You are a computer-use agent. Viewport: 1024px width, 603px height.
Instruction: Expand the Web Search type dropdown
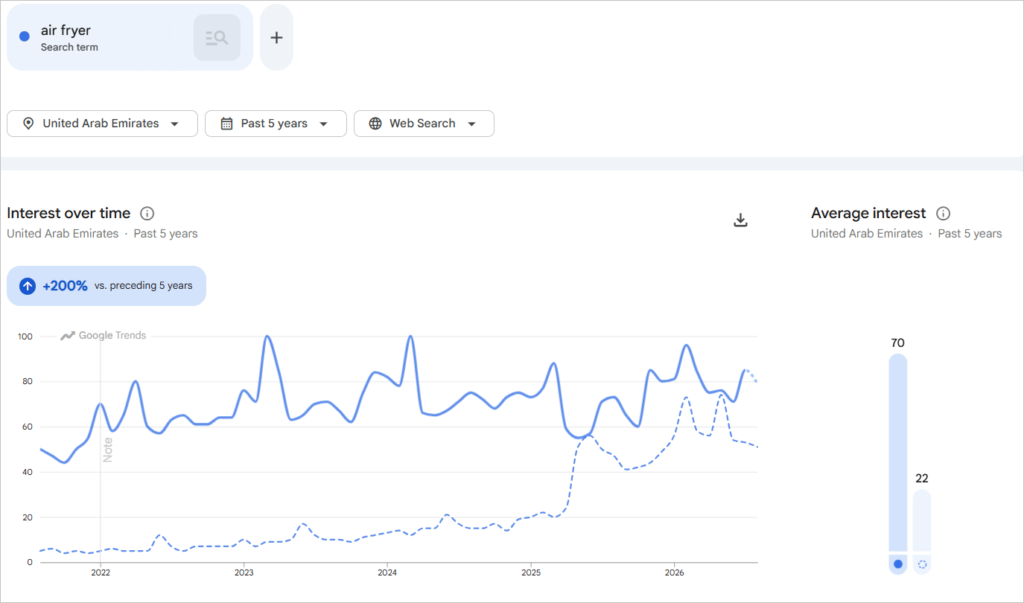click(424, 123)
